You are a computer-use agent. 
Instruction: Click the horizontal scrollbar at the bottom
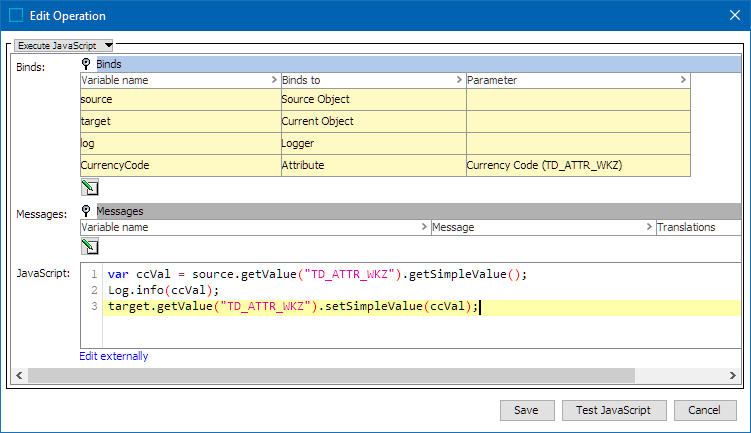point(330,375)
